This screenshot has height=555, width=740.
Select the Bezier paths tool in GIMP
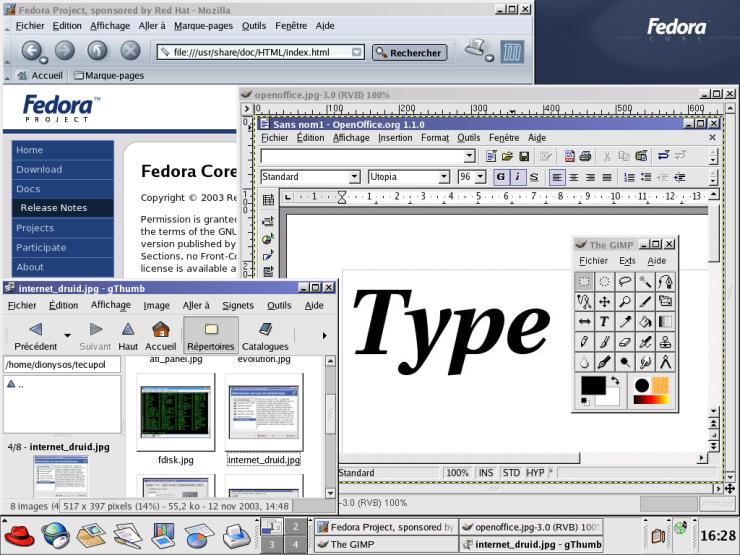point(665,282)
